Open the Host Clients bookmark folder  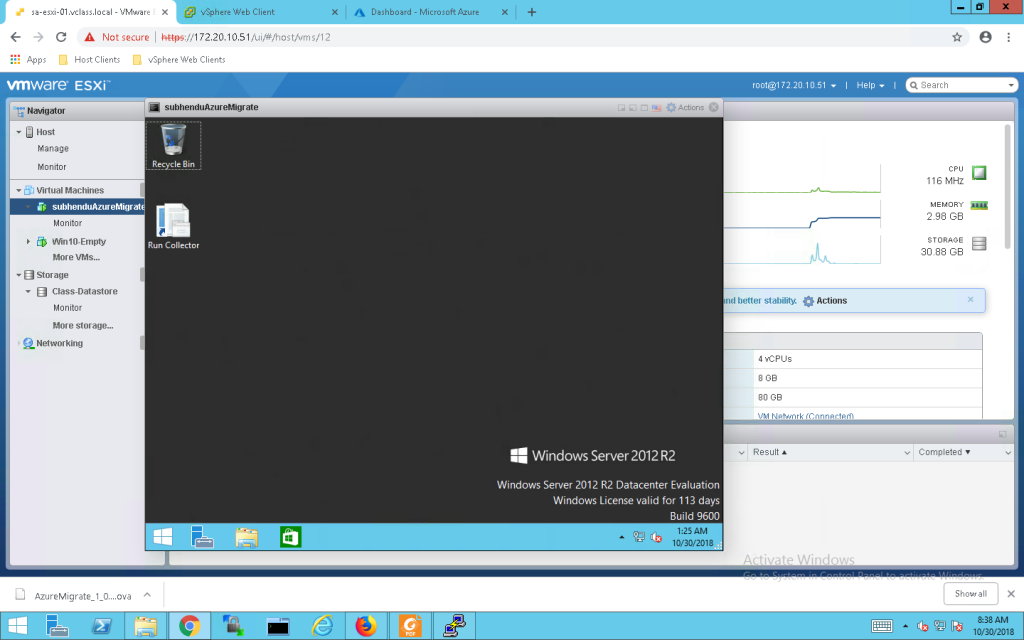(89, 59)
